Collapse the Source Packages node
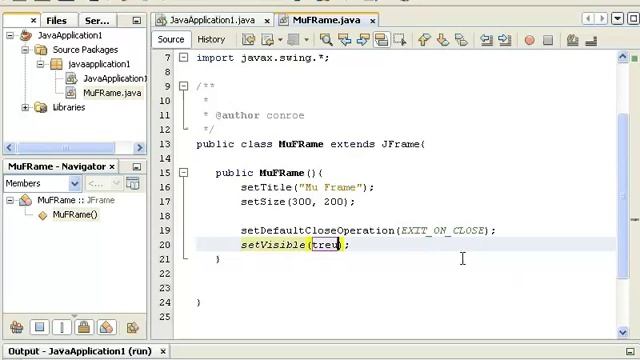This screenshot has width=640, height=360. (25, 50)
